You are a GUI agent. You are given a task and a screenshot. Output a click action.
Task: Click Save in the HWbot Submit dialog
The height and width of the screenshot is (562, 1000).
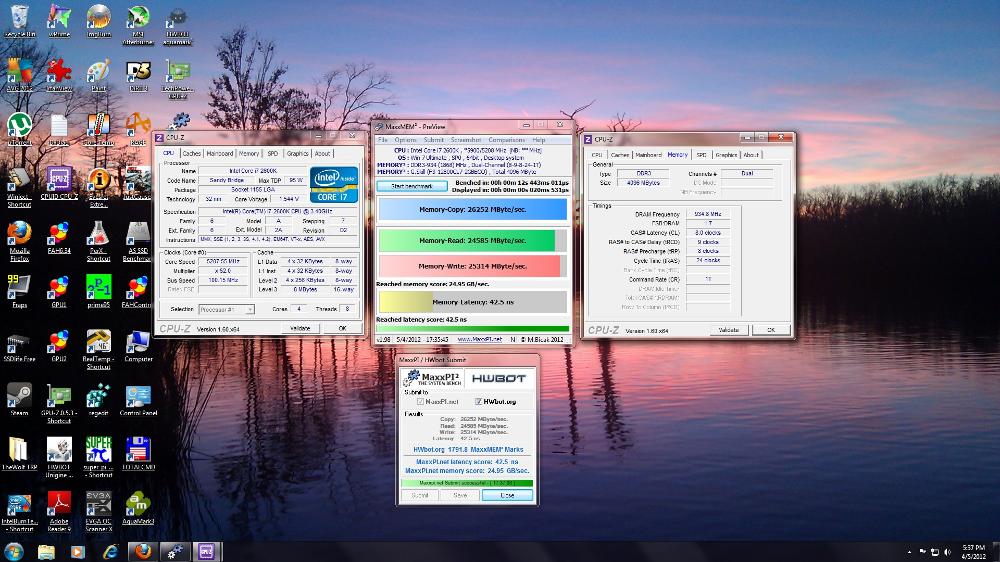tap(460, 495)
